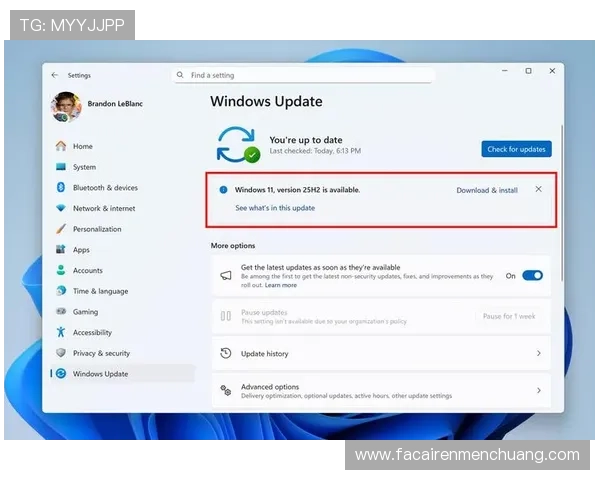This screenshot has height=480, width=600.
Task: Click the Windows Update page title
Action: coord(266,101)
